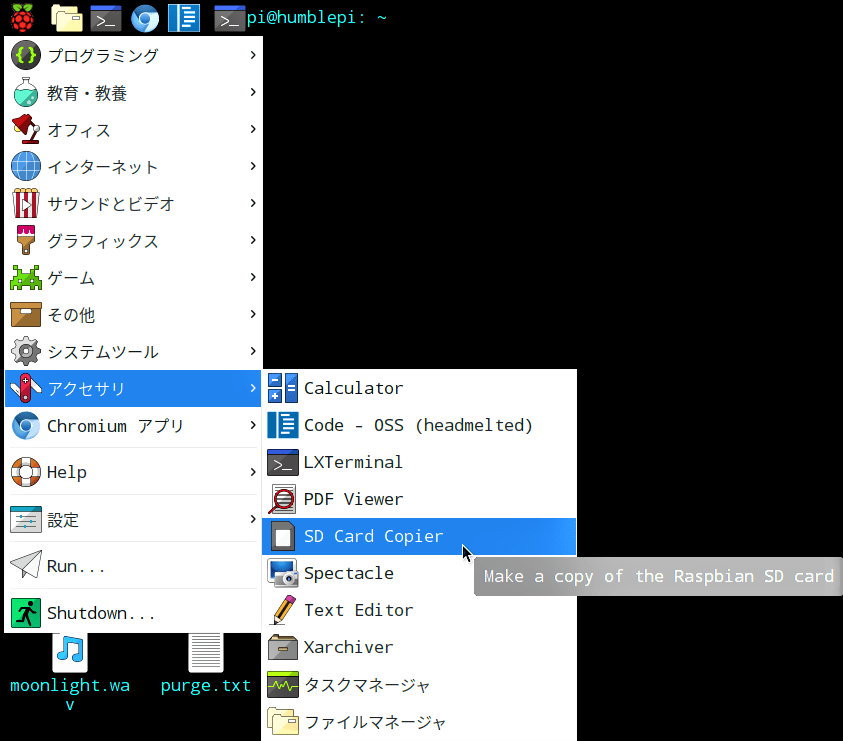The width and height of the screenshot is (843, 741).
Task: Open the Raspberry Pi main menu
Action: point(22,17)
